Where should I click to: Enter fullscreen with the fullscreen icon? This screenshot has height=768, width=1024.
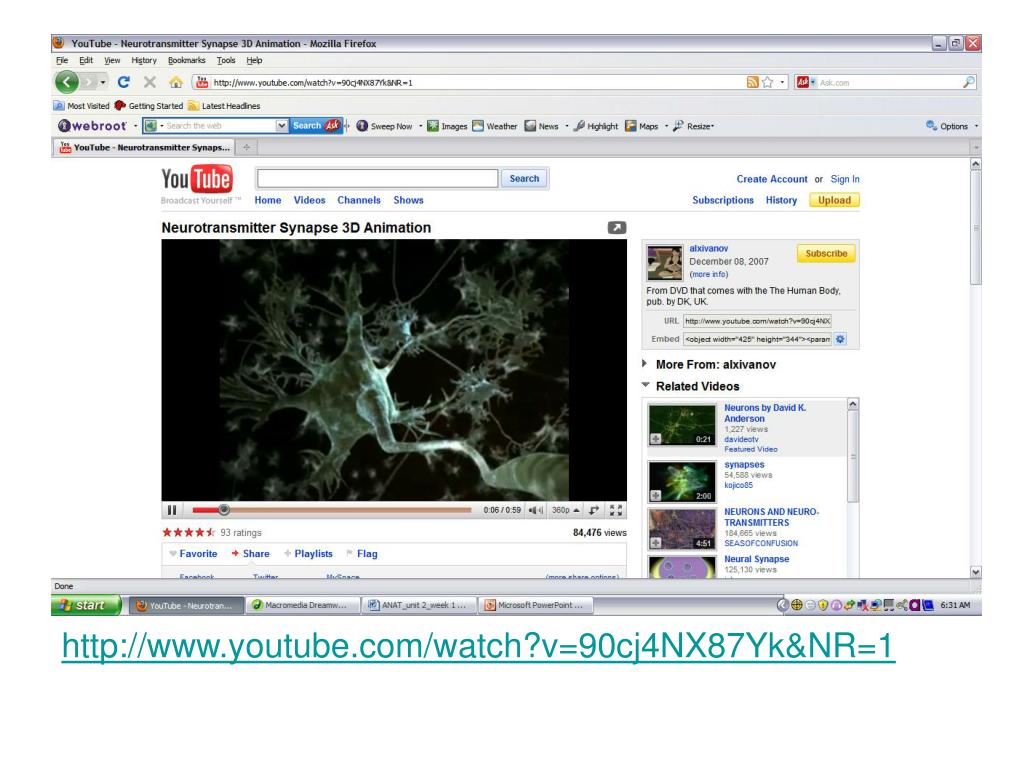click(616, 510)
